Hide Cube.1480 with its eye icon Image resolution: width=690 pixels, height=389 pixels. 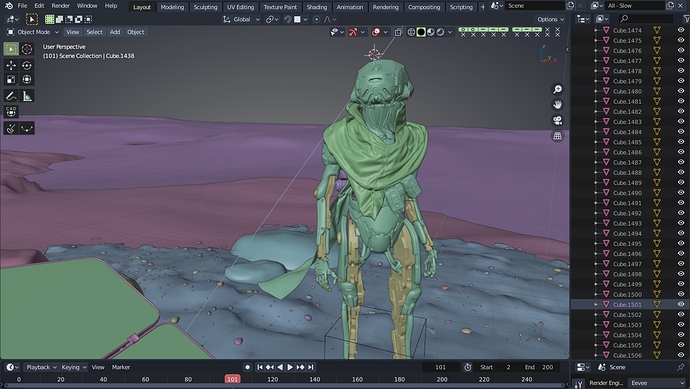(x=681, y=91)
